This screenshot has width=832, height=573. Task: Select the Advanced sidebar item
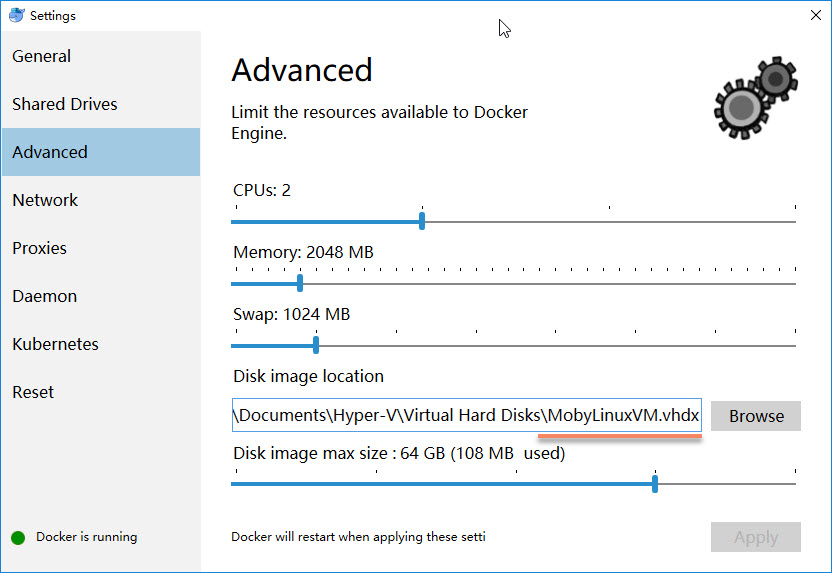(x=50, y=152)
